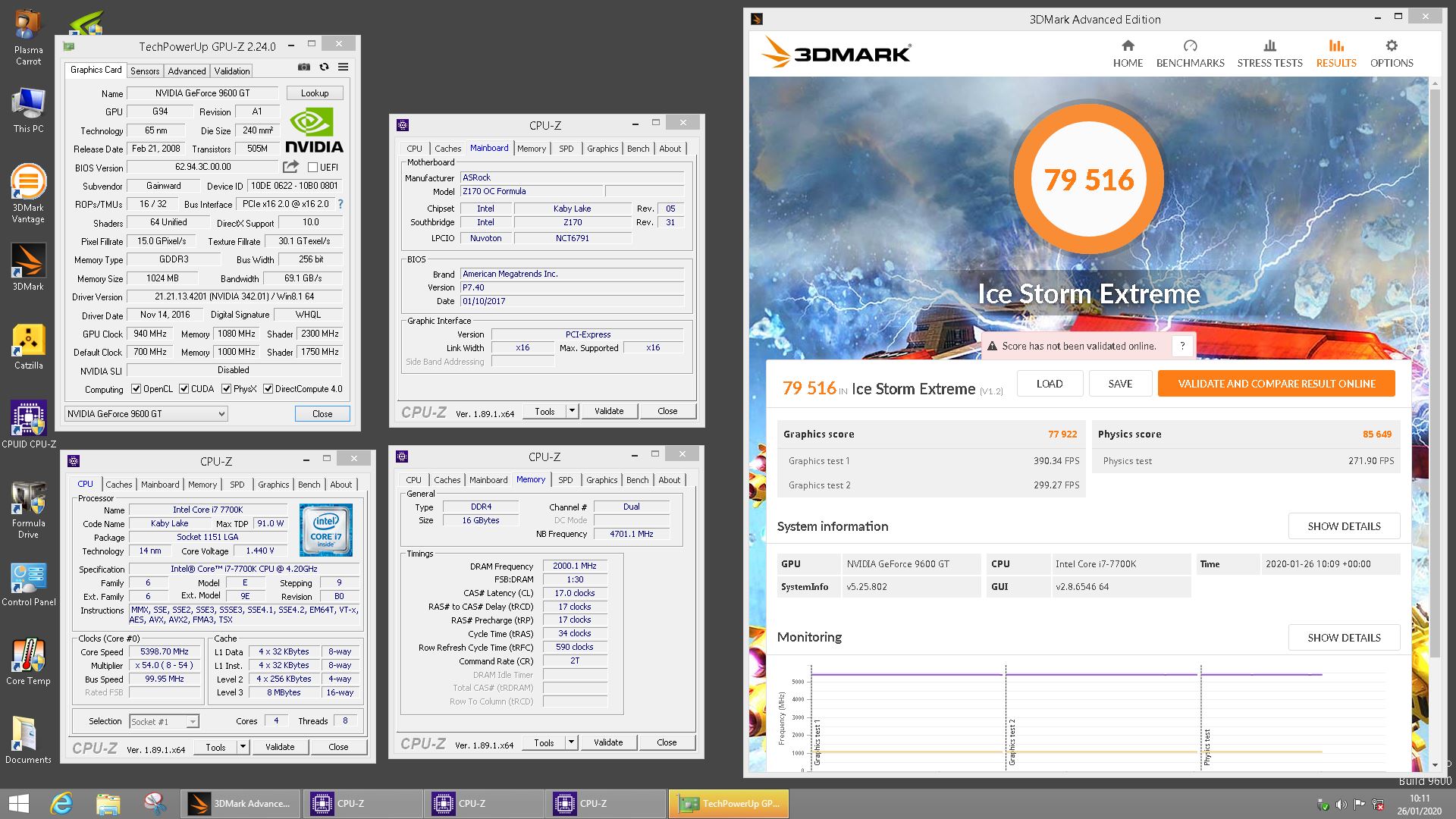Screen dimensions: 1456x819
Task: Click volume icon in system tray
Action: [x=1341, y=805]
